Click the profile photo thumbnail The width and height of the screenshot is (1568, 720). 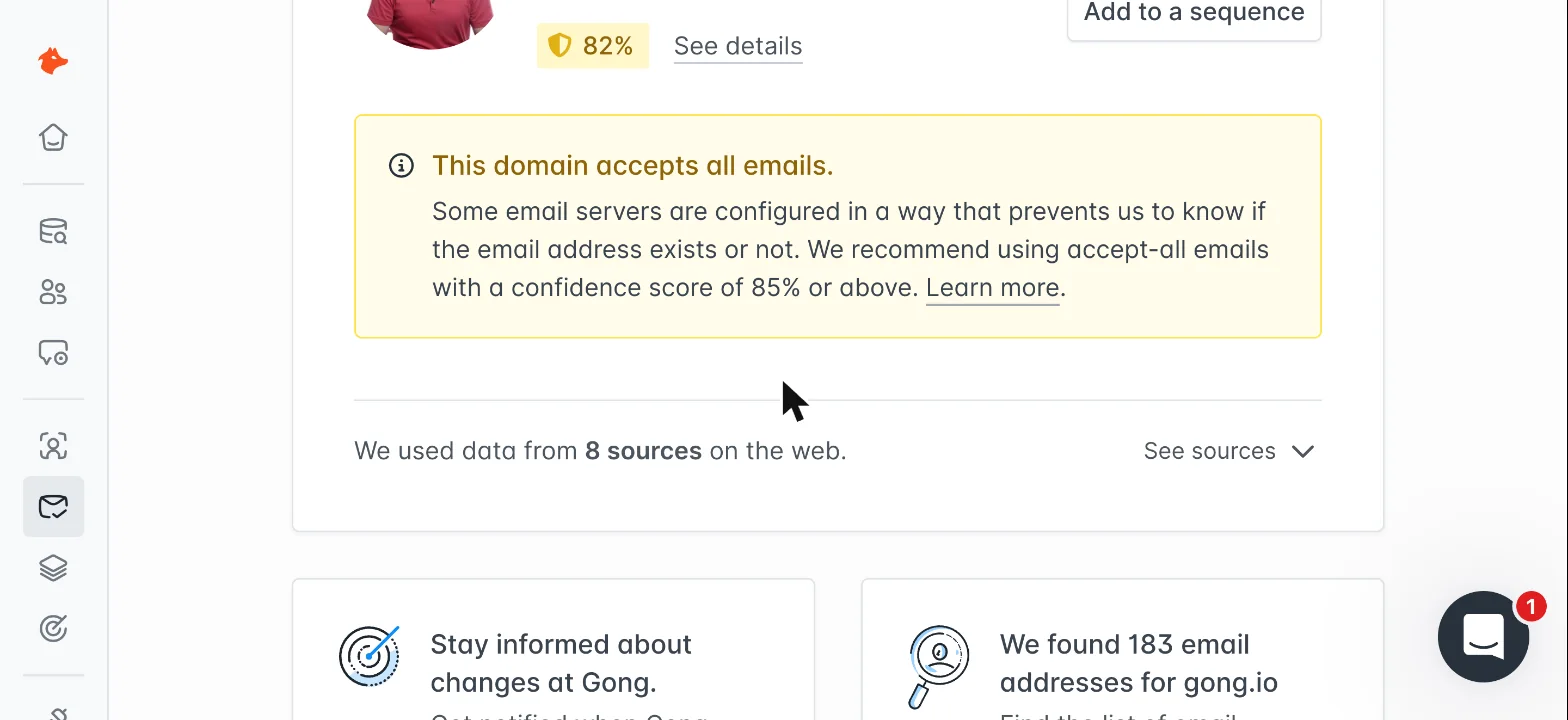pyautogui.click(x=431, y=24)
